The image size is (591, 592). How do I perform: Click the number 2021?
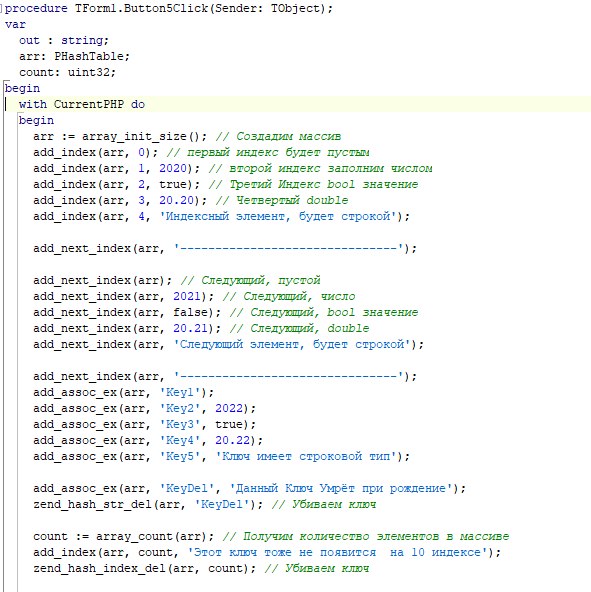click(187, 296)
